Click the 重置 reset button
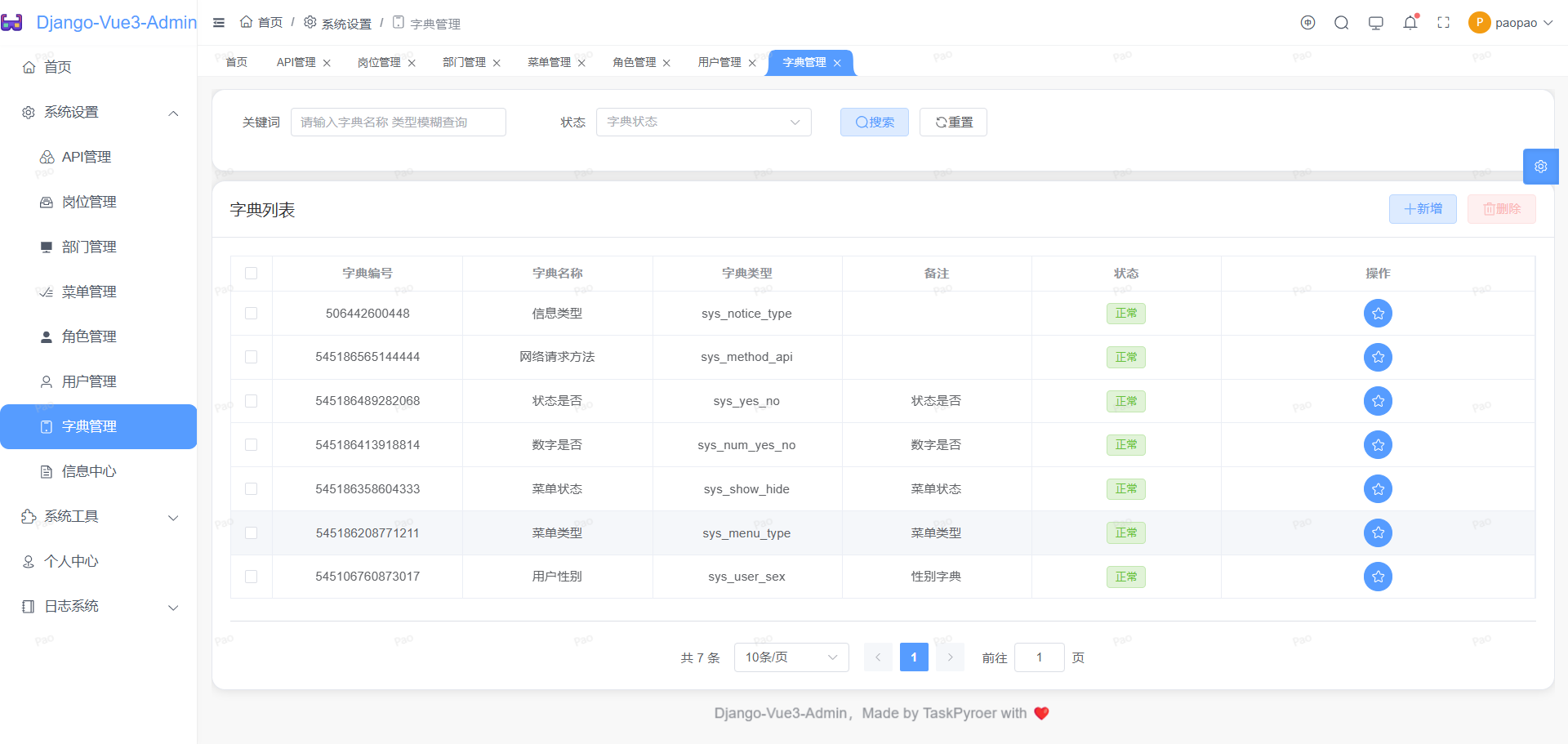The height and width of the screenshot is (744, 1568). pos(953,122)
